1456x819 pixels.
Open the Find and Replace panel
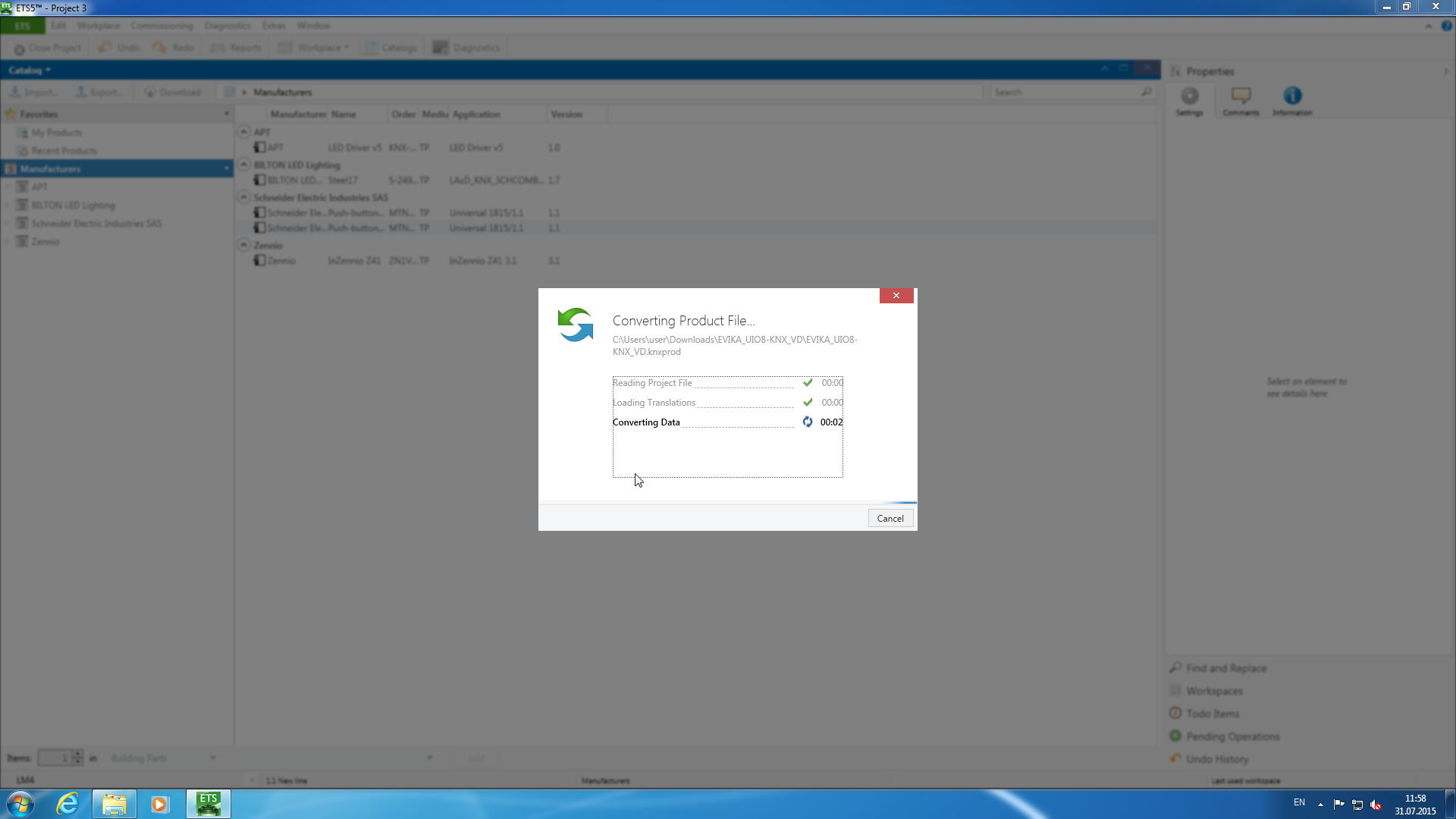click(x=1225, y=668)
